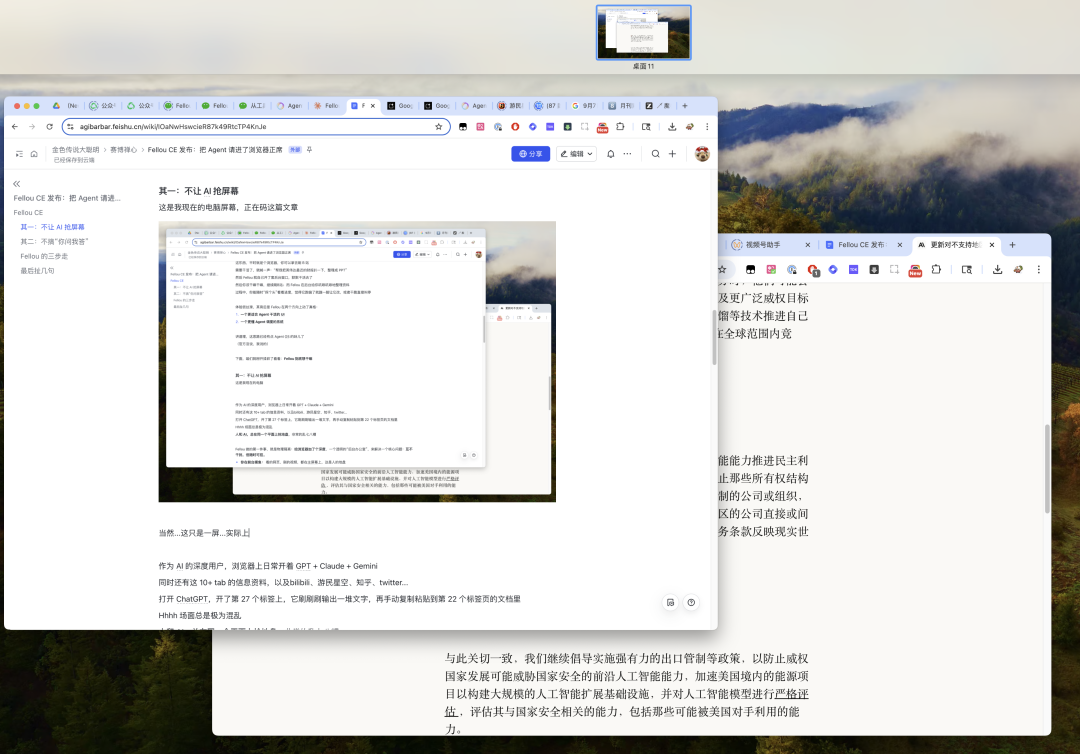Click the 外部 tag beside document title
Image resolution: width=1080 pixels, height=754 pixels.
click(x=295, y=149)
